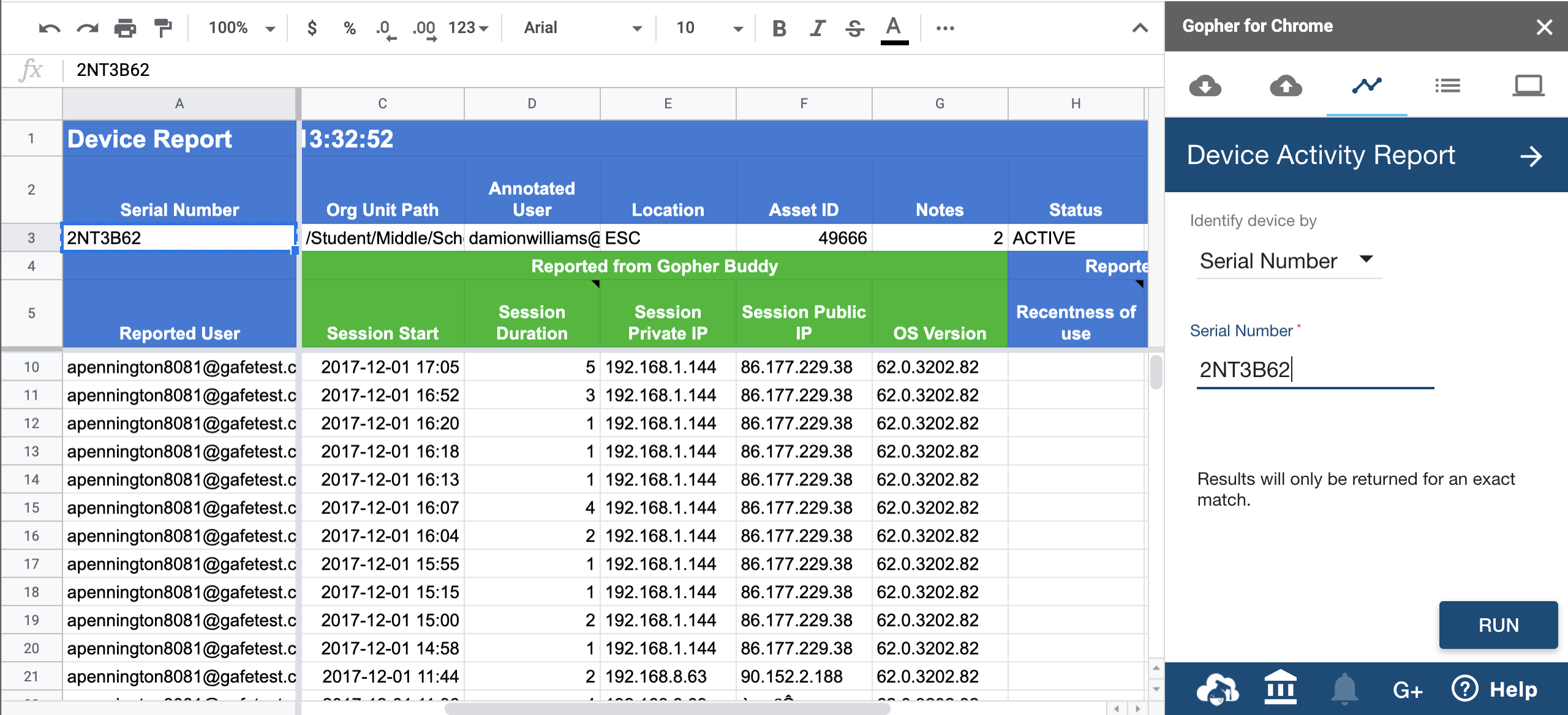Click the undo arrow icon
This screenshot has width=1568, height=715.
point(49,28)
